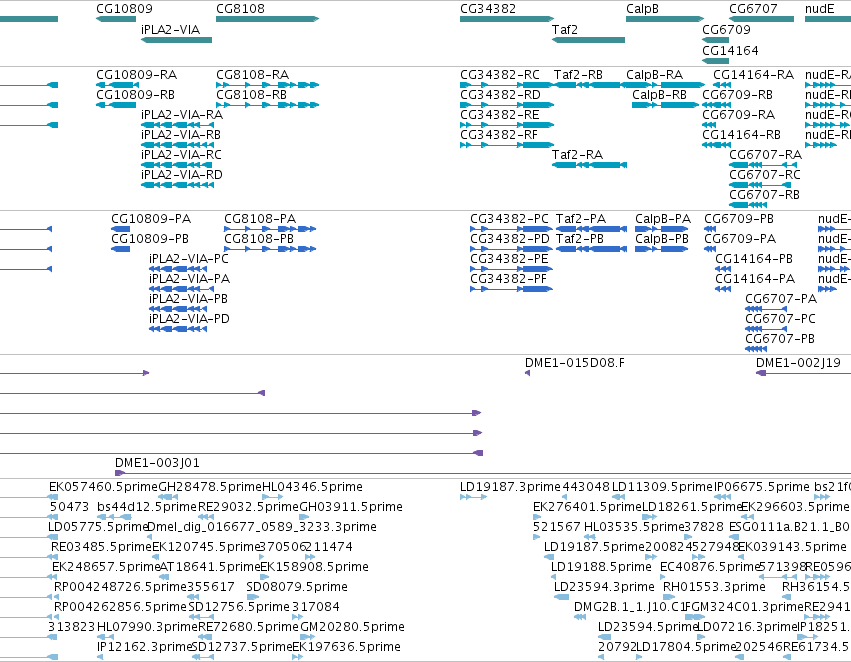Choose transcript iPLA2-VIA-RD
The height and width of the screenshot is (662, 851).
click(x=182, y=175)
